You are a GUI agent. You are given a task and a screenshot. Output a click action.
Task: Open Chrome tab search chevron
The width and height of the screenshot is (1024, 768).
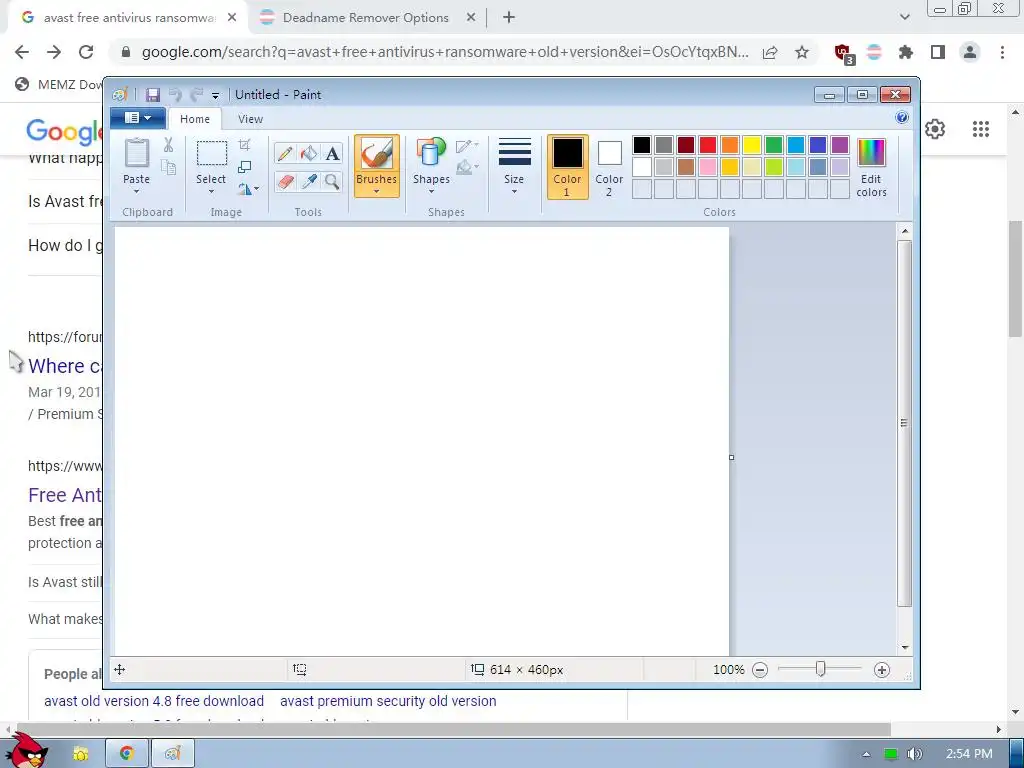(904, 17)
